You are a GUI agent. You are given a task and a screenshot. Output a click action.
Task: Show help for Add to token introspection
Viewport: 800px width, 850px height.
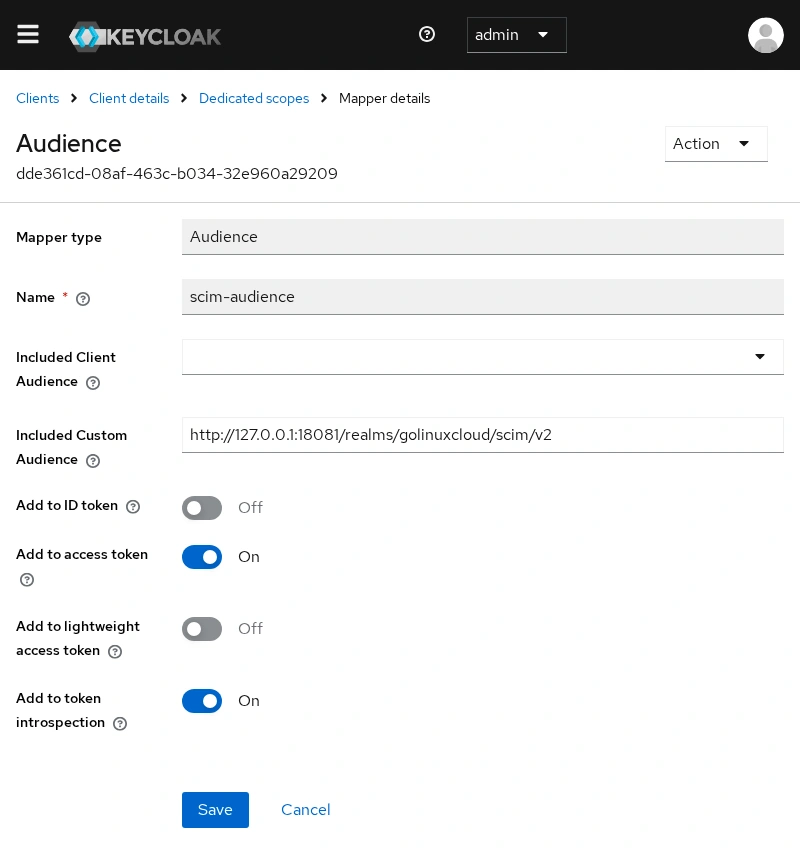(x=120, y=724)
